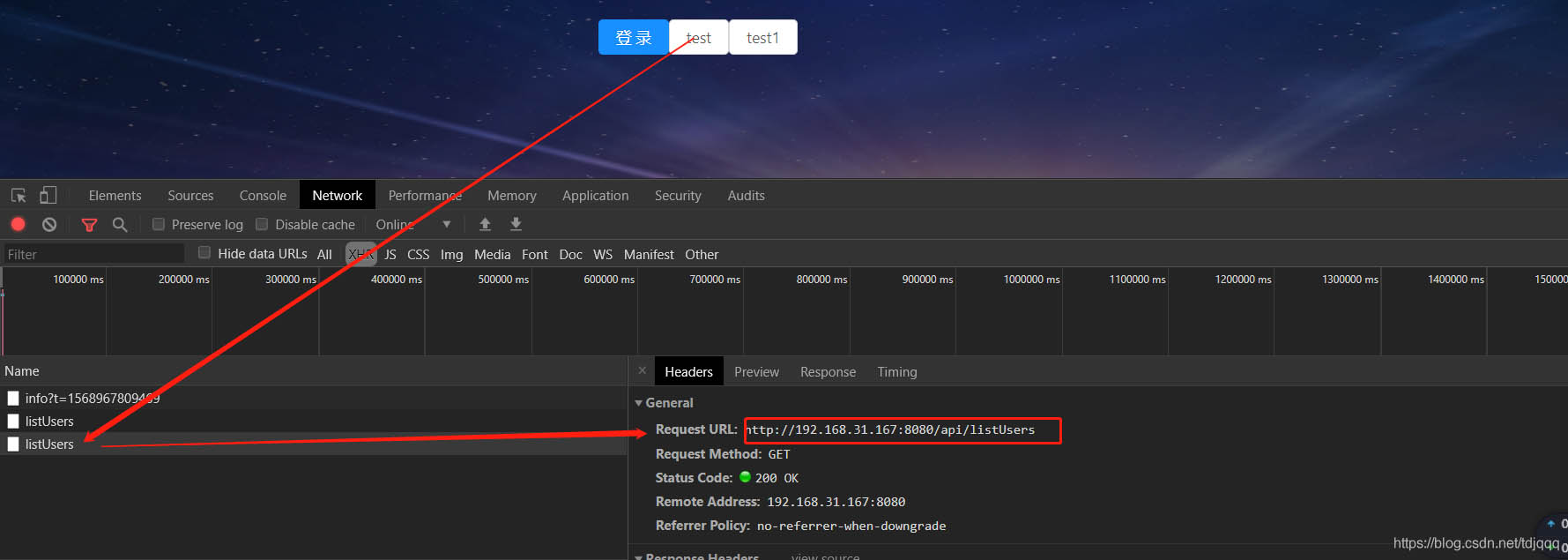The height and width of the screenshot is (560, 1568).
Task: Click the Filter text input field
Action: (93, 254)
